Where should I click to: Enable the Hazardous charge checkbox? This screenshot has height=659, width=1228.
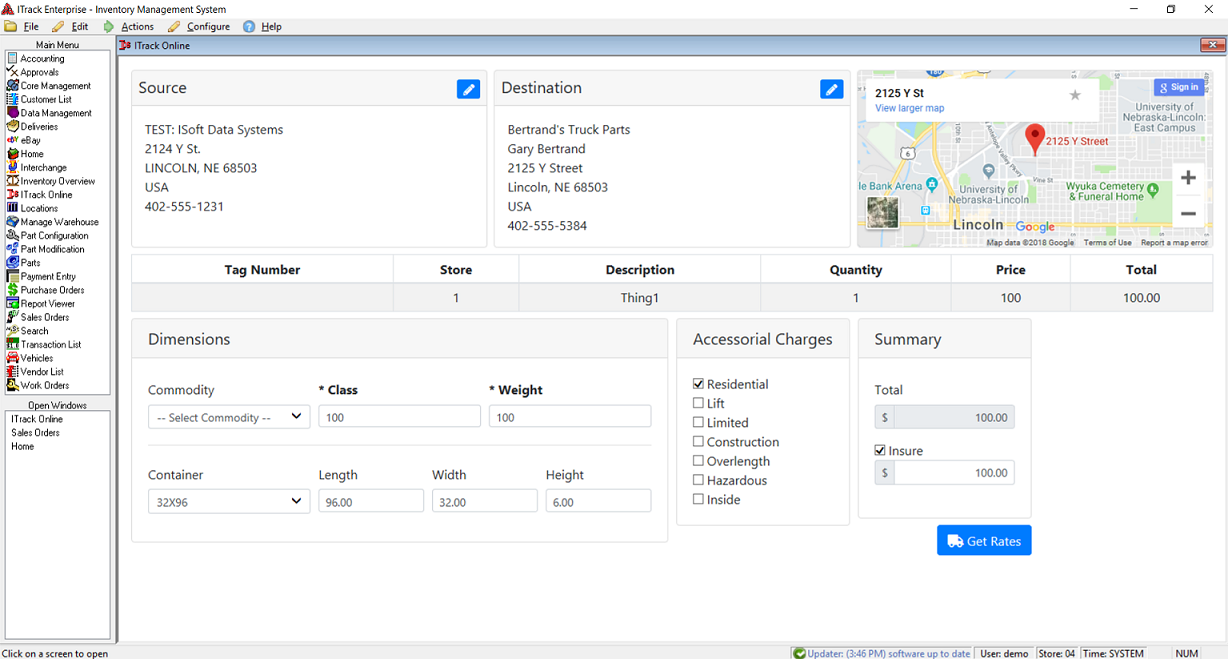click(x=699, y=480)
